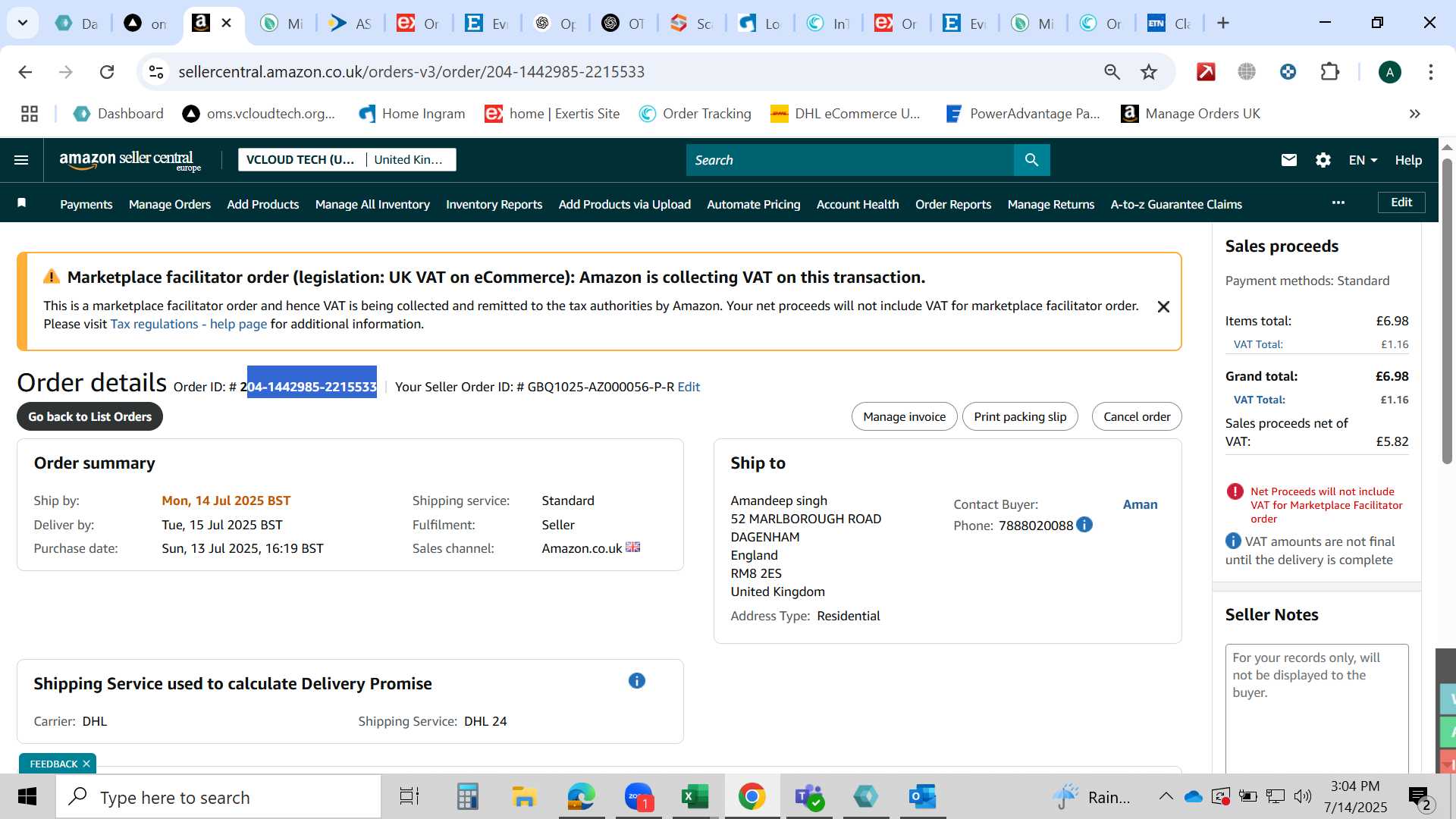Click the Cancel order button
Screen dimensions: 1456x819
pyautogui.click(x=1137, y=416)
